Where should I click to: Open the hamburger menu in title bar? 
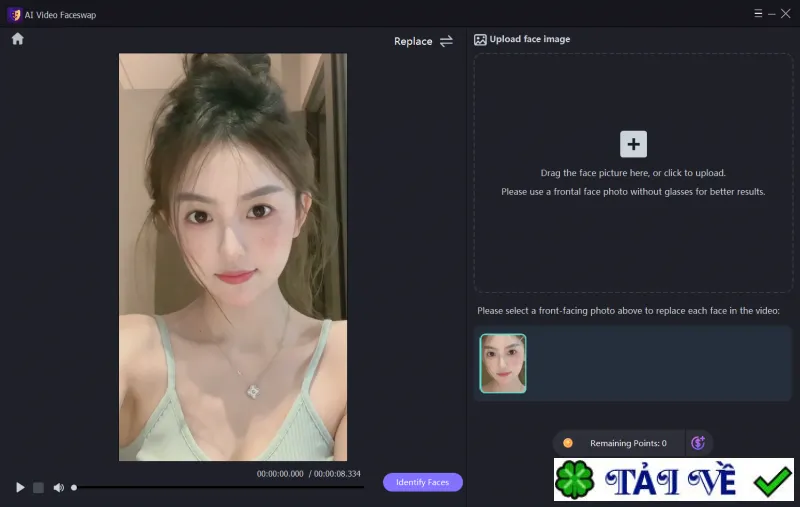point(758,13)
